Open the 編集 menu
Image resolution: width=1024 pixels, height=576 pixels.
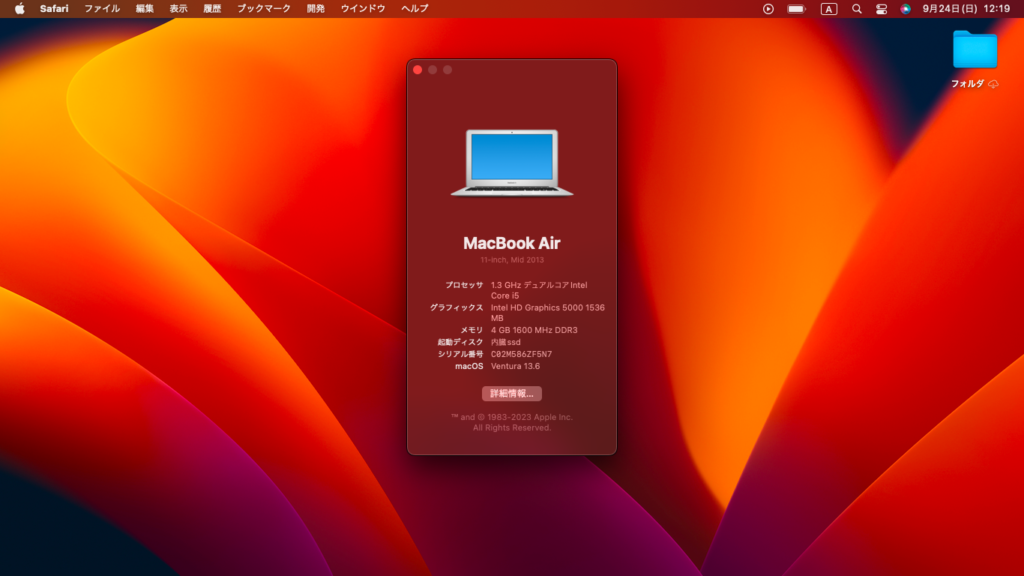pyautogui.click(x=144, y=8)
